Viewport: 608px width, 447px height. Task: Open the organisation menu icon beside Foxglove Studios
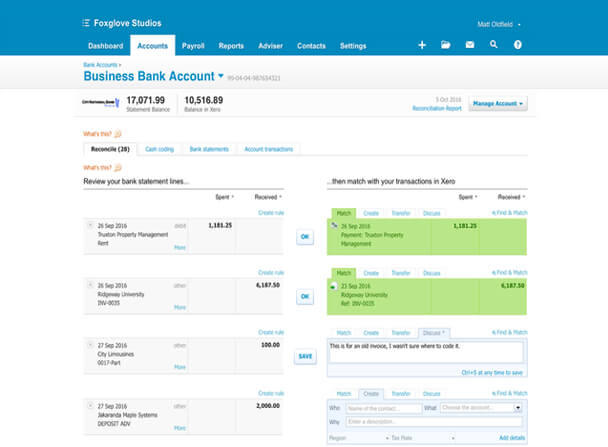(x=86, y=23)
